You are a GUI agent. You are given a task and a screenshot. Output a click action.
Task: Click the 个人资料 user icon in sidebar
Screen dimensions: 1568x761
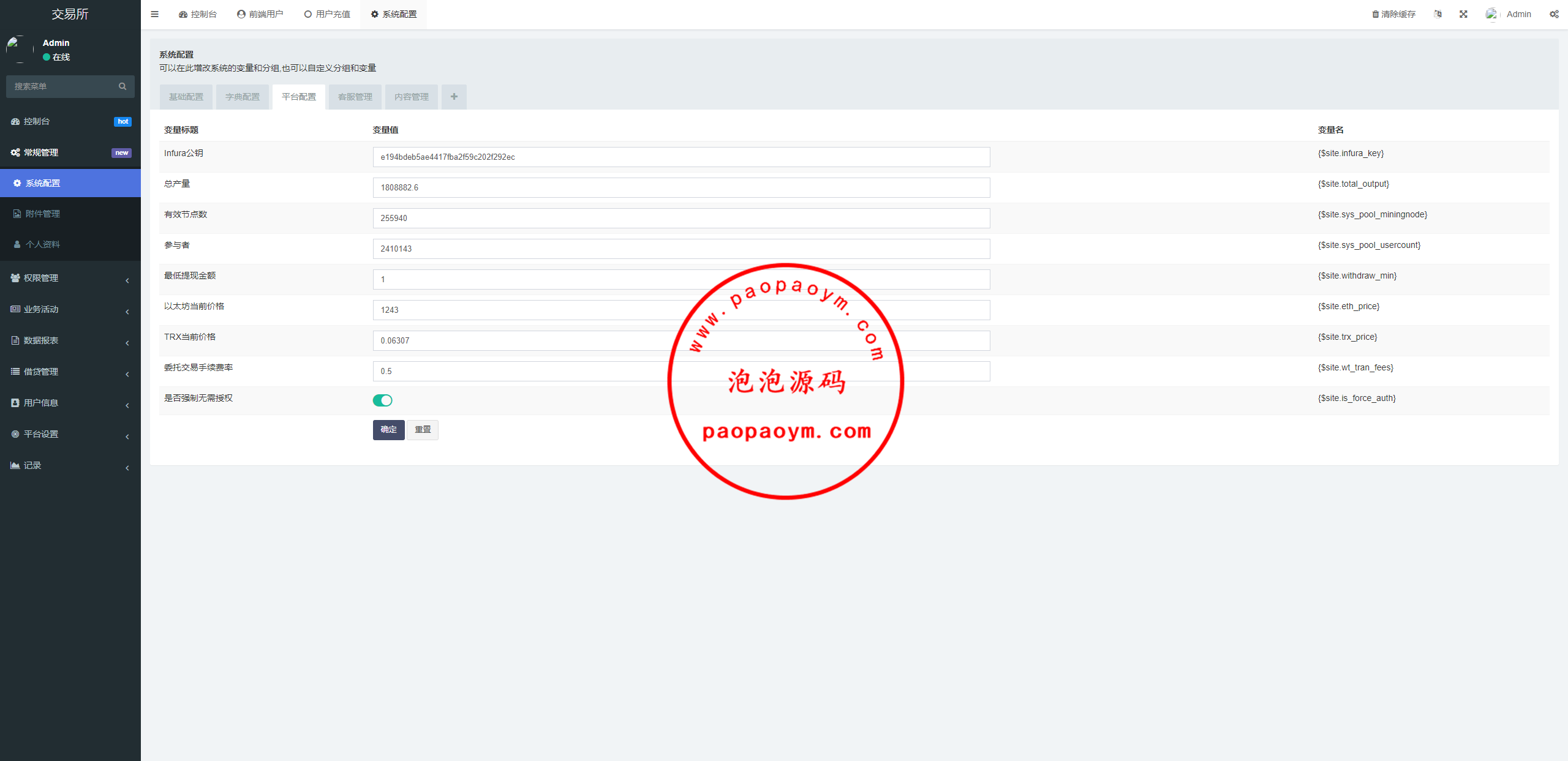pos(17,244)
